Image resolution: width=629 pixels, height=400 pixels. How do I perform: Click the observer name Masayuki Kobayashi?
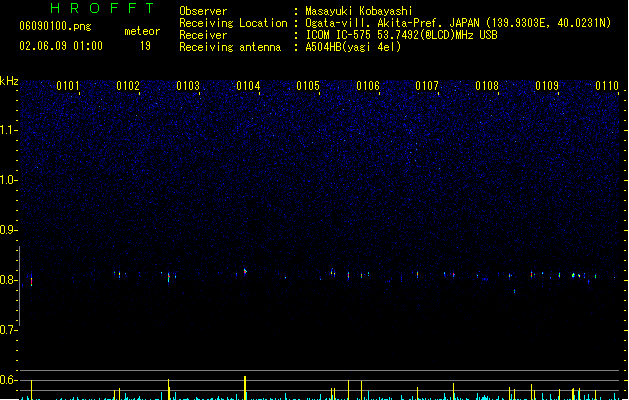[x=359, y=11]
